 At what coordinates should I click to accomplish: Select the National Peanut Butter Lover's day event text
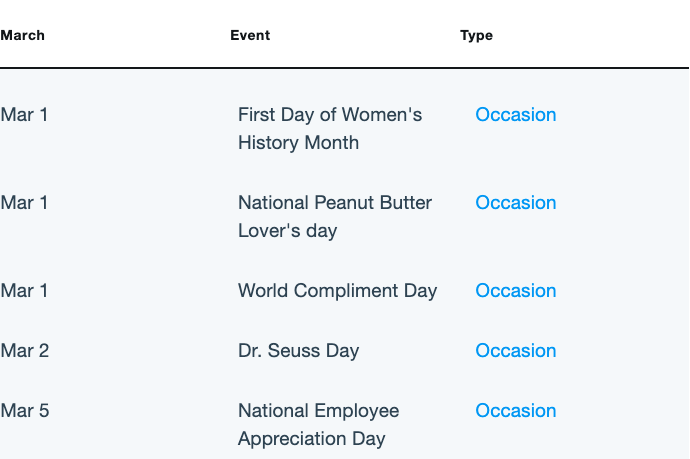pos(335,217)
